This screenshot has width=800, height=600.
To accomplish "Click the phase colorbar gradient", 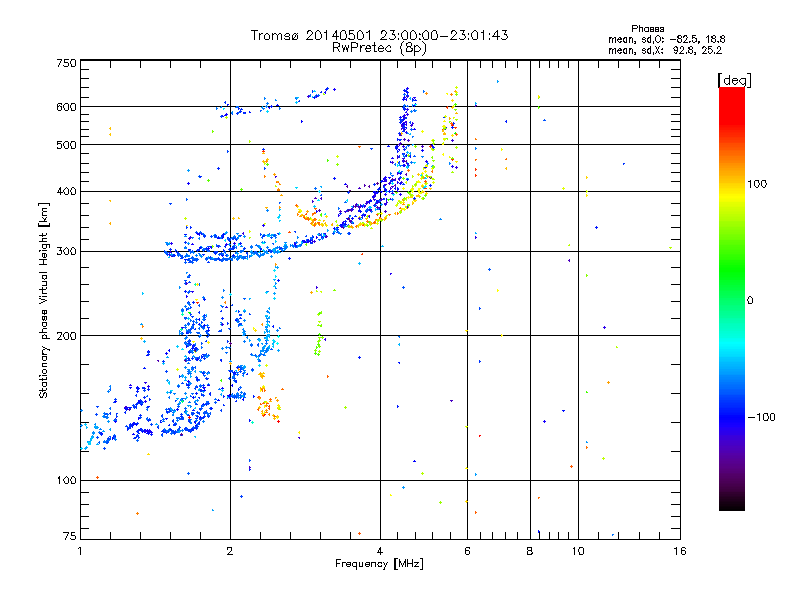I will (732, 299).
